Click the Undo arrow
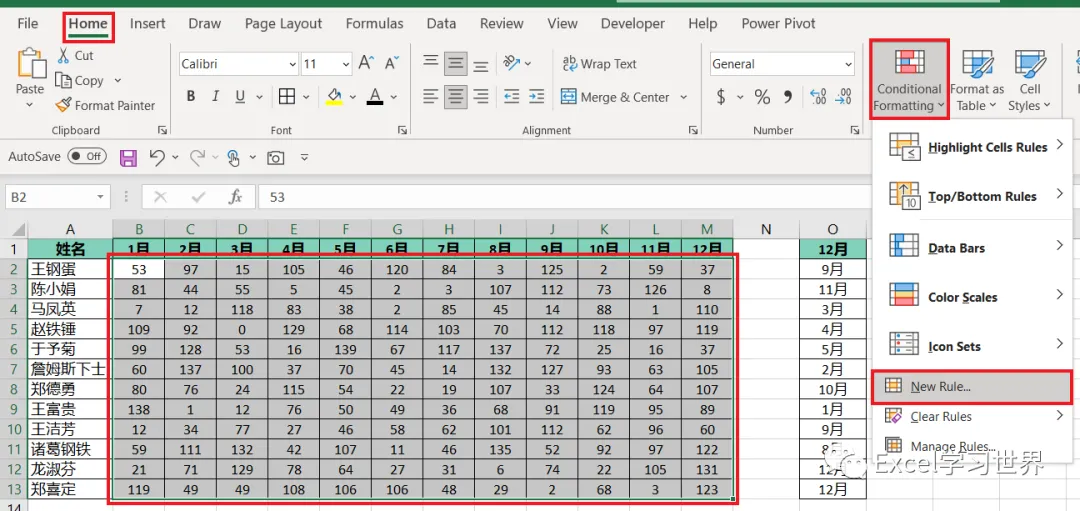The image size is (1080, 511). [156, 158]
